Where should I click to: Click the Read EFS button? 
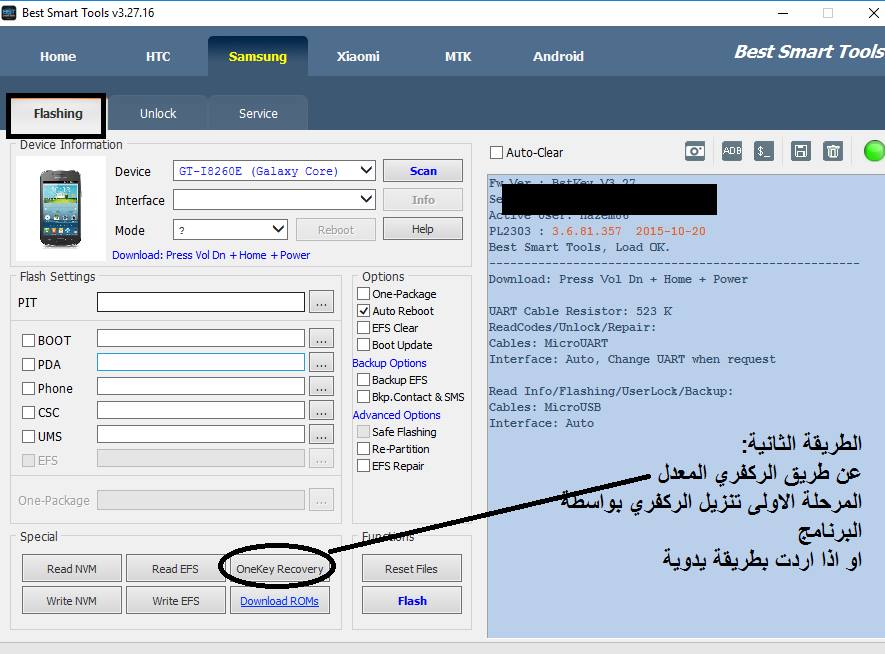(176, 568)
